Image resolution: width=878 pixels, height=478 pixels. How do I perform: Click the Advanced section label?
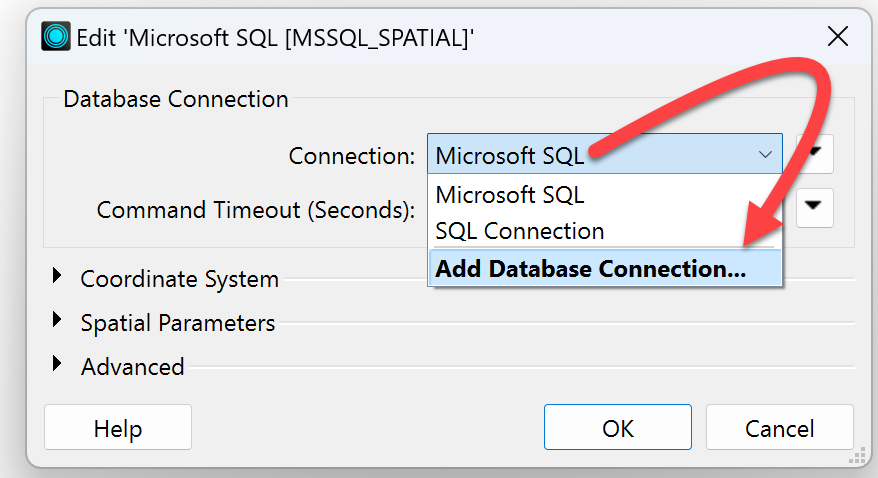coord(132,367)
